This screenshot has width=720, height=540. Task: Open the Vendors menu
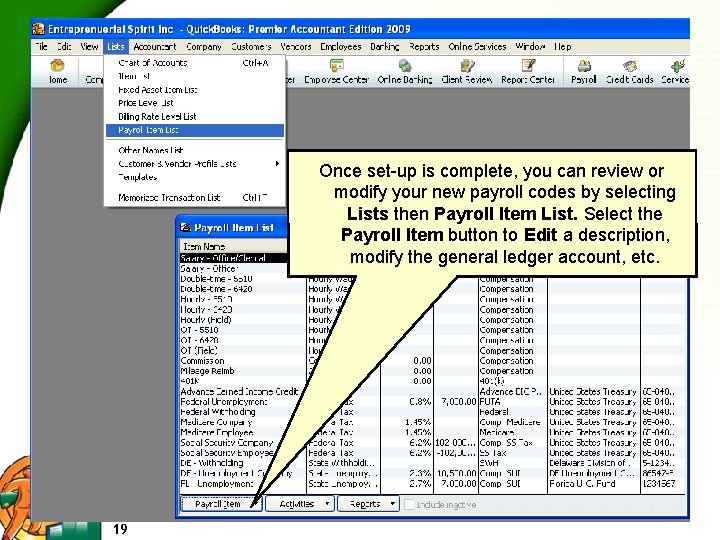click(296, 46)
